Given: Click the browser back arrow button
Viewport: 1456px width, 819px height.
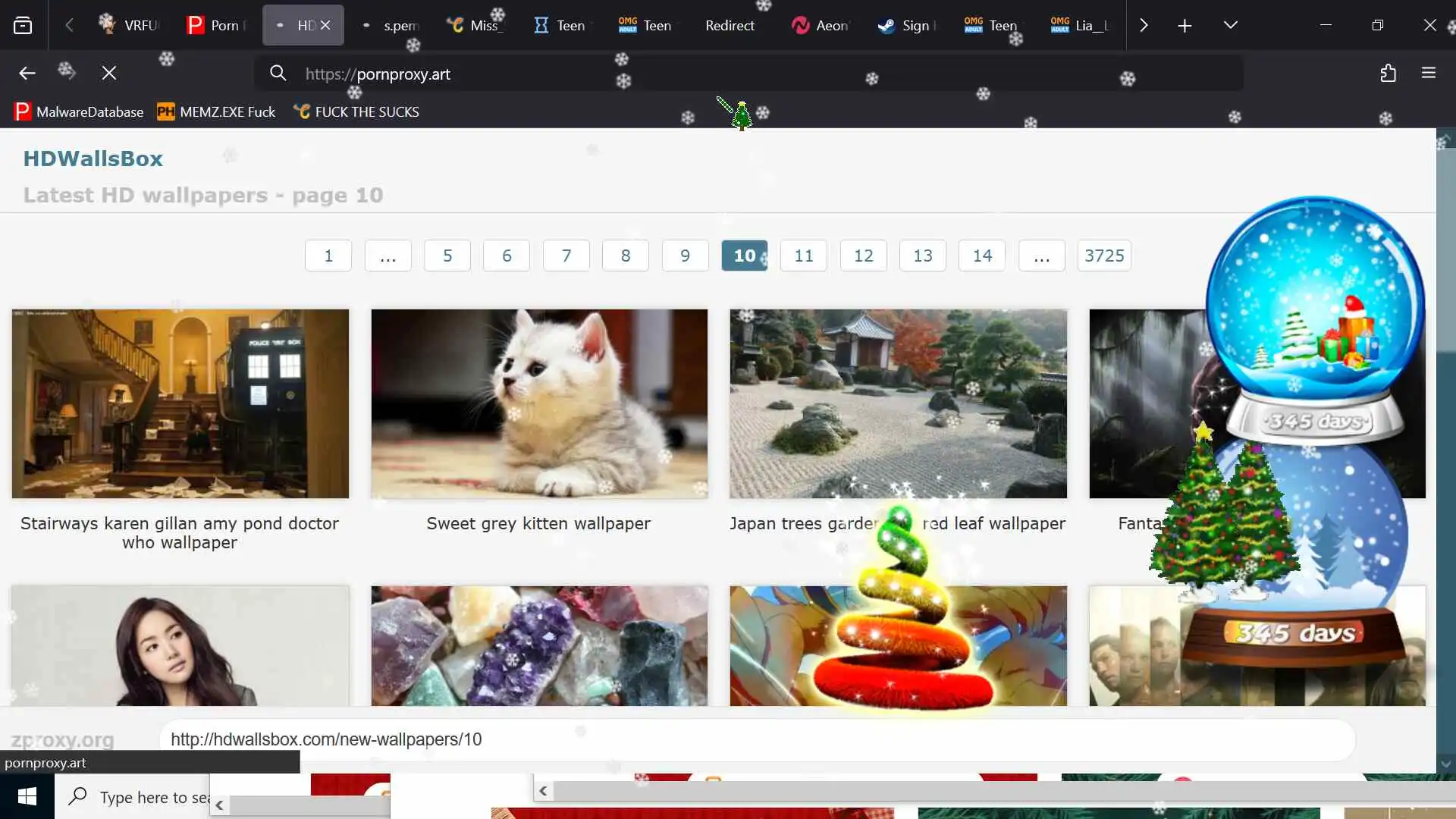Looking at the screenshot, I should click(27, 73).
